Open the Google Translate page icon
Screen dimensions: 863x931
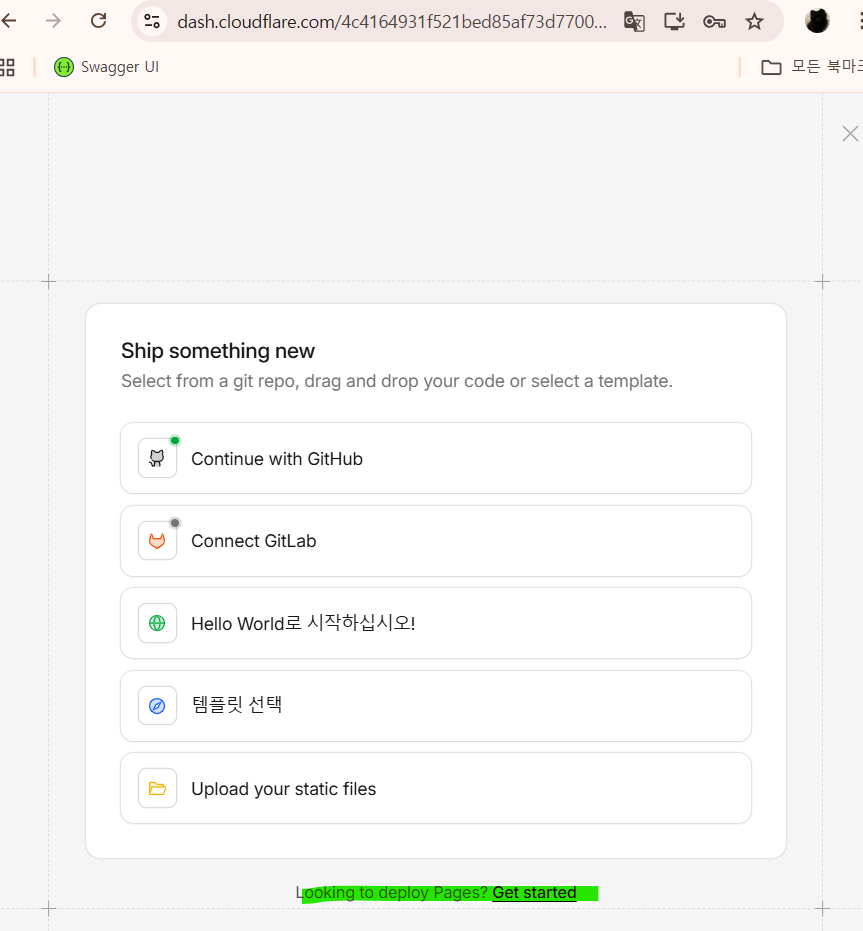tap(634, 22)
